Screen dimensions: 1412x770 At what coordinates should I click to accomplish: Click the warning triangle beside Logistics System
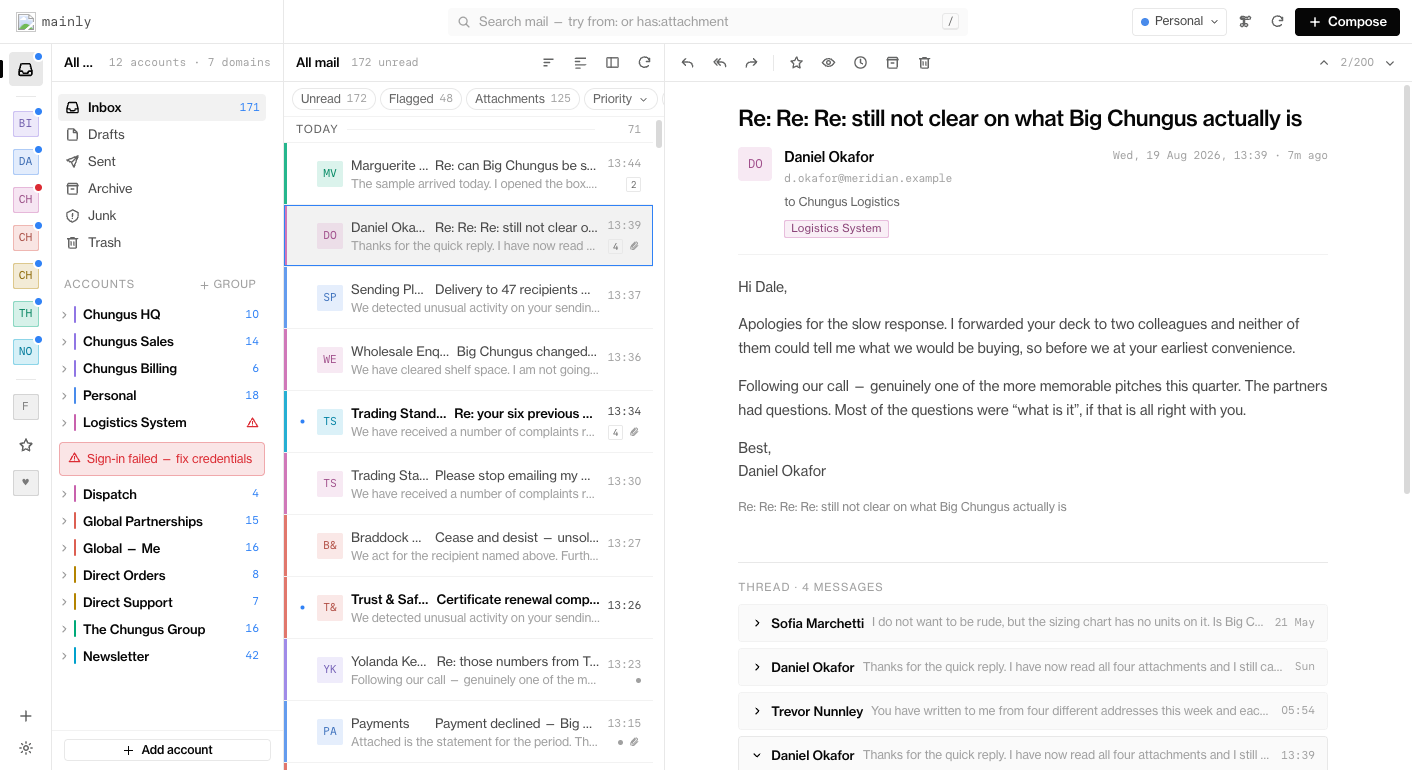coord(252,422)
